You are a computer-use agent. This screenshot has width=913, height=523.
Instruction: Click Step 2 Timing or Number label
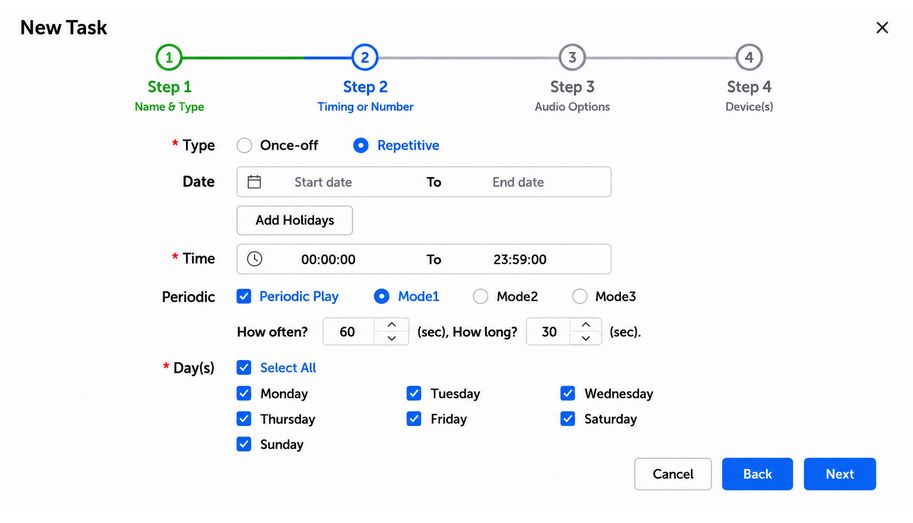coord(365,107)
